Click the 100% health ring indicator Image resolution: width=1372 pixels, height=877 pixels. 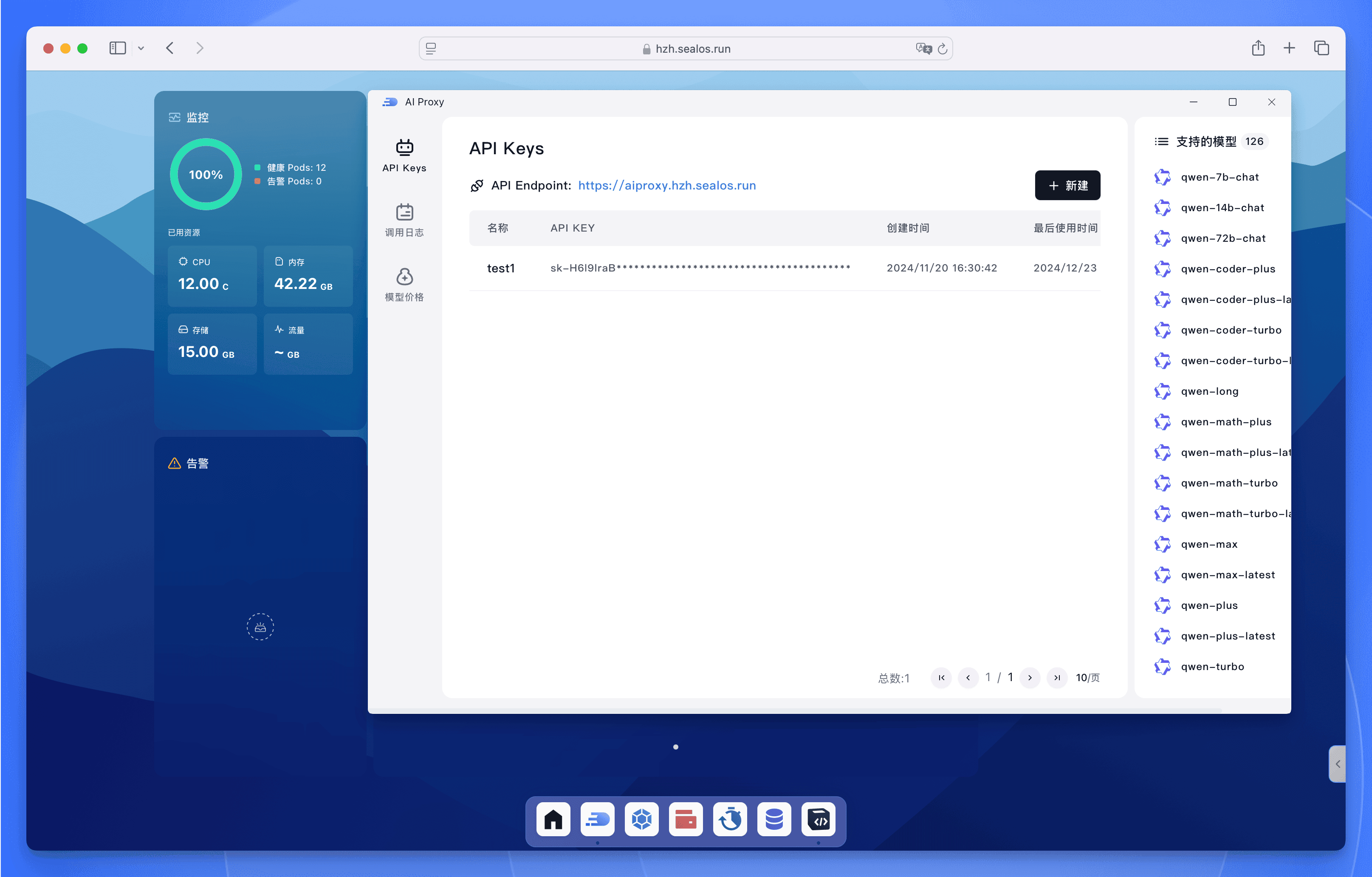point(205,174)
